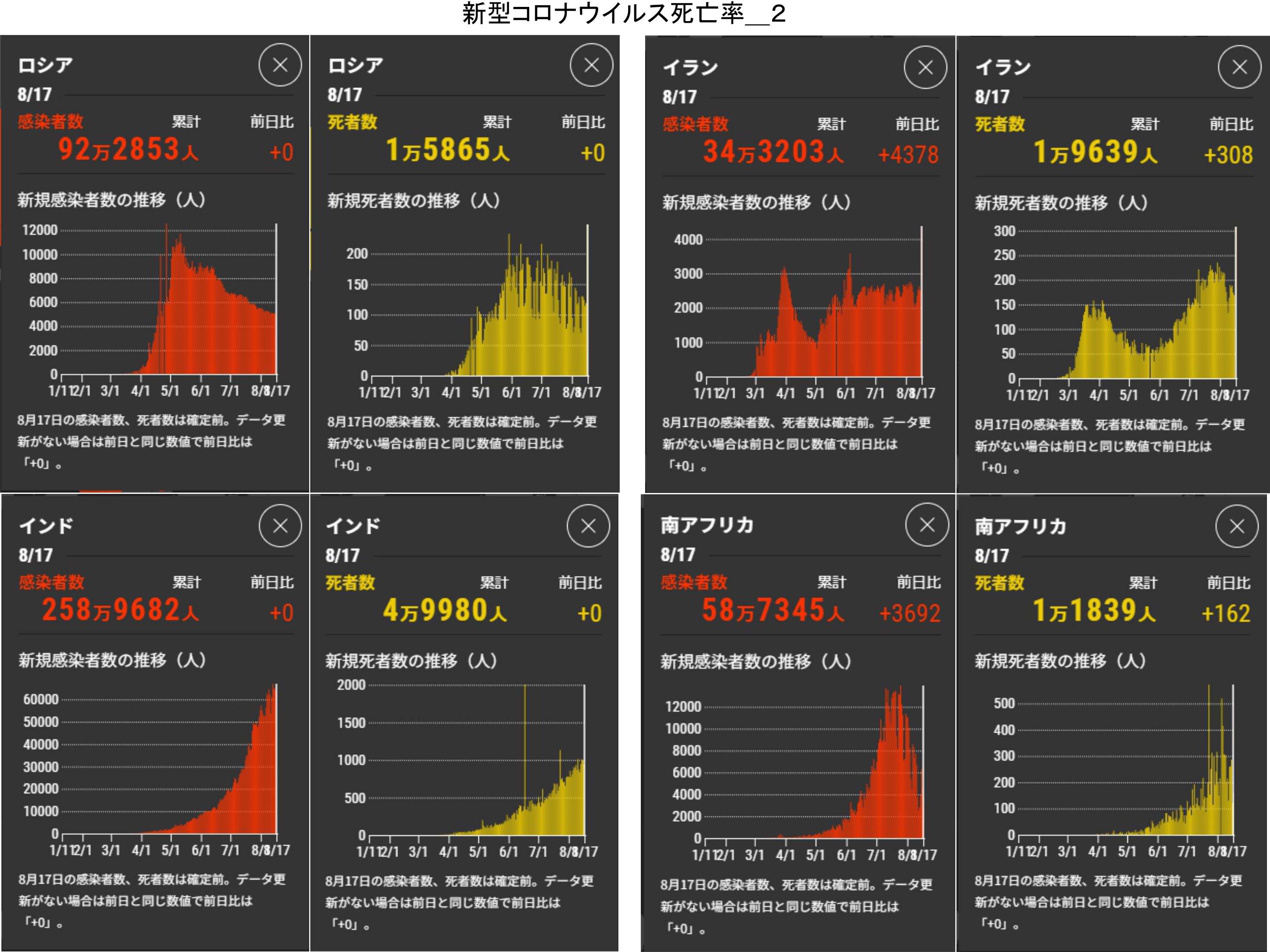Close the South Africa deaths panel

1237,526
